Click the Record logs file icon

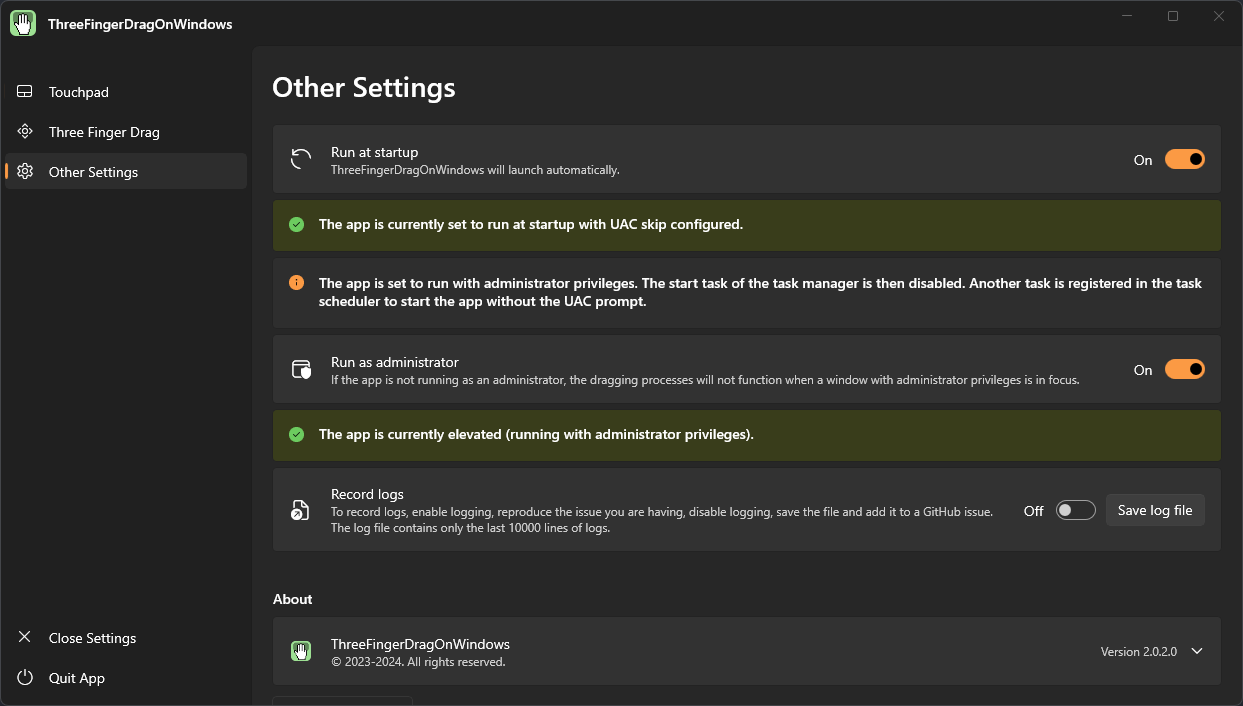300,510
